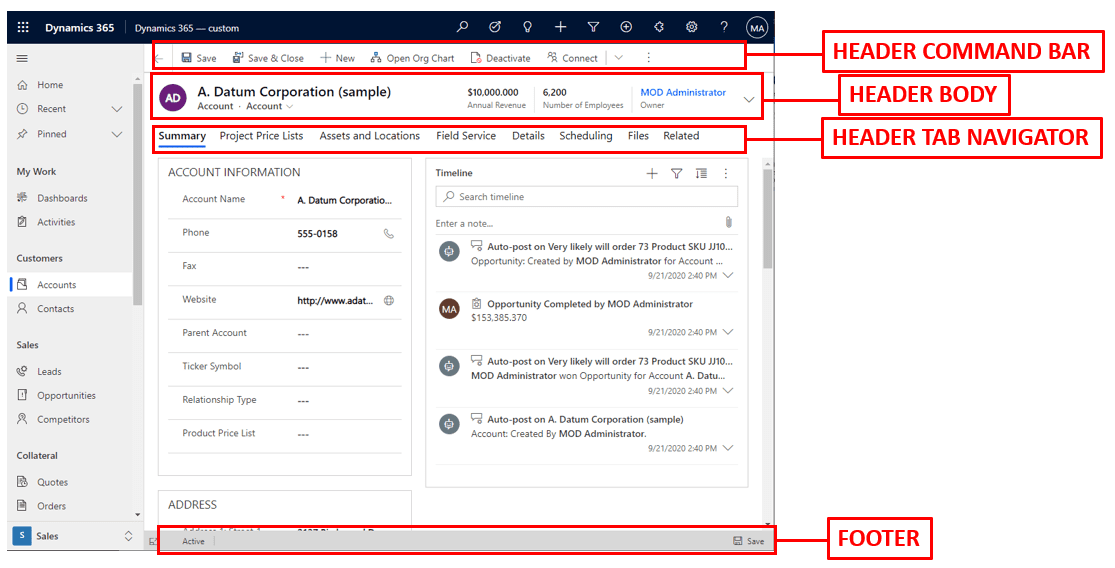Attach file with paperclip icon
Viewport: 1115px width, 568px height.
[728, 223]
